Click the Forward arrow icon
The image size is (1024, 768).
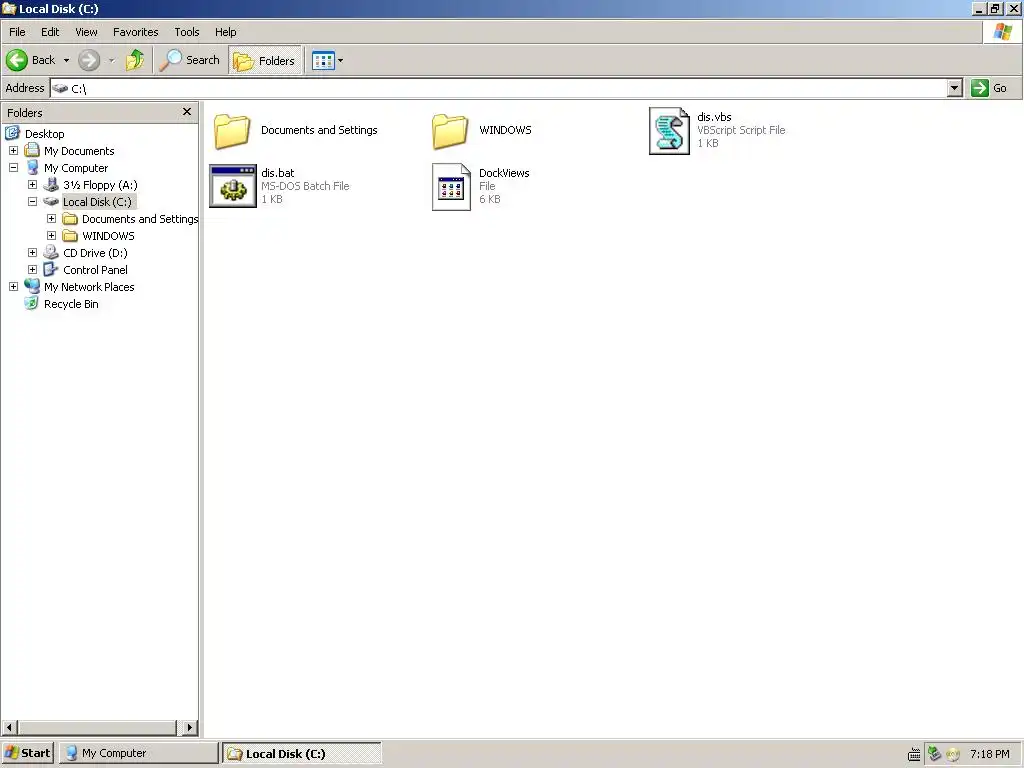[89, 60]
